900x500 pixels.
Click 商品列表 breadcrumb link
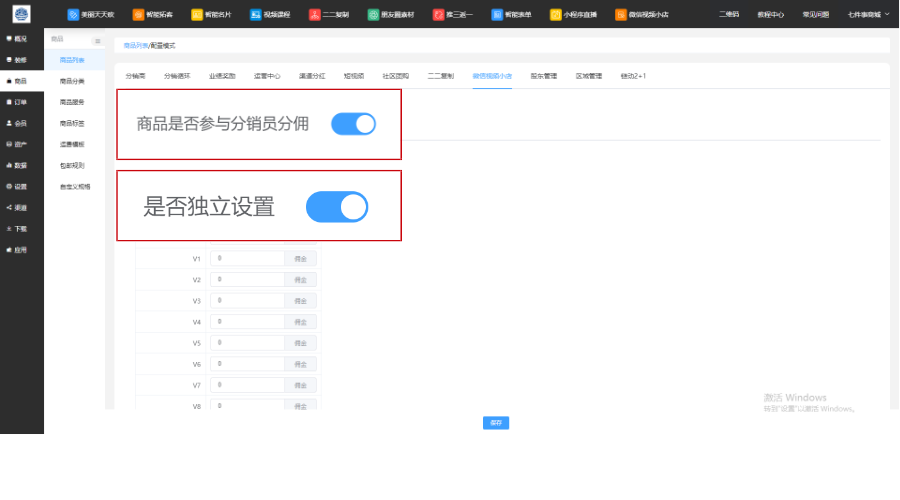[x=135, y=45]
